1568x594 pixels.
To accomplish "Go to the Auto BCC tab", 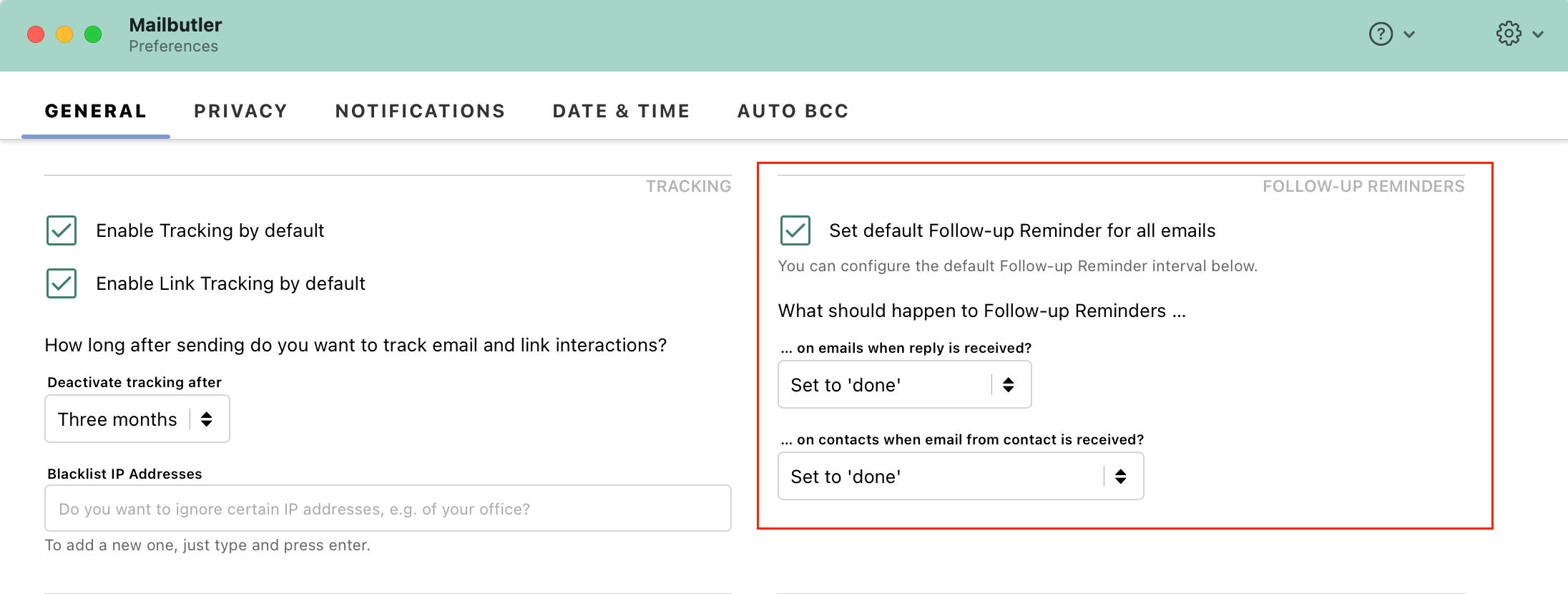I will [793, 111].
